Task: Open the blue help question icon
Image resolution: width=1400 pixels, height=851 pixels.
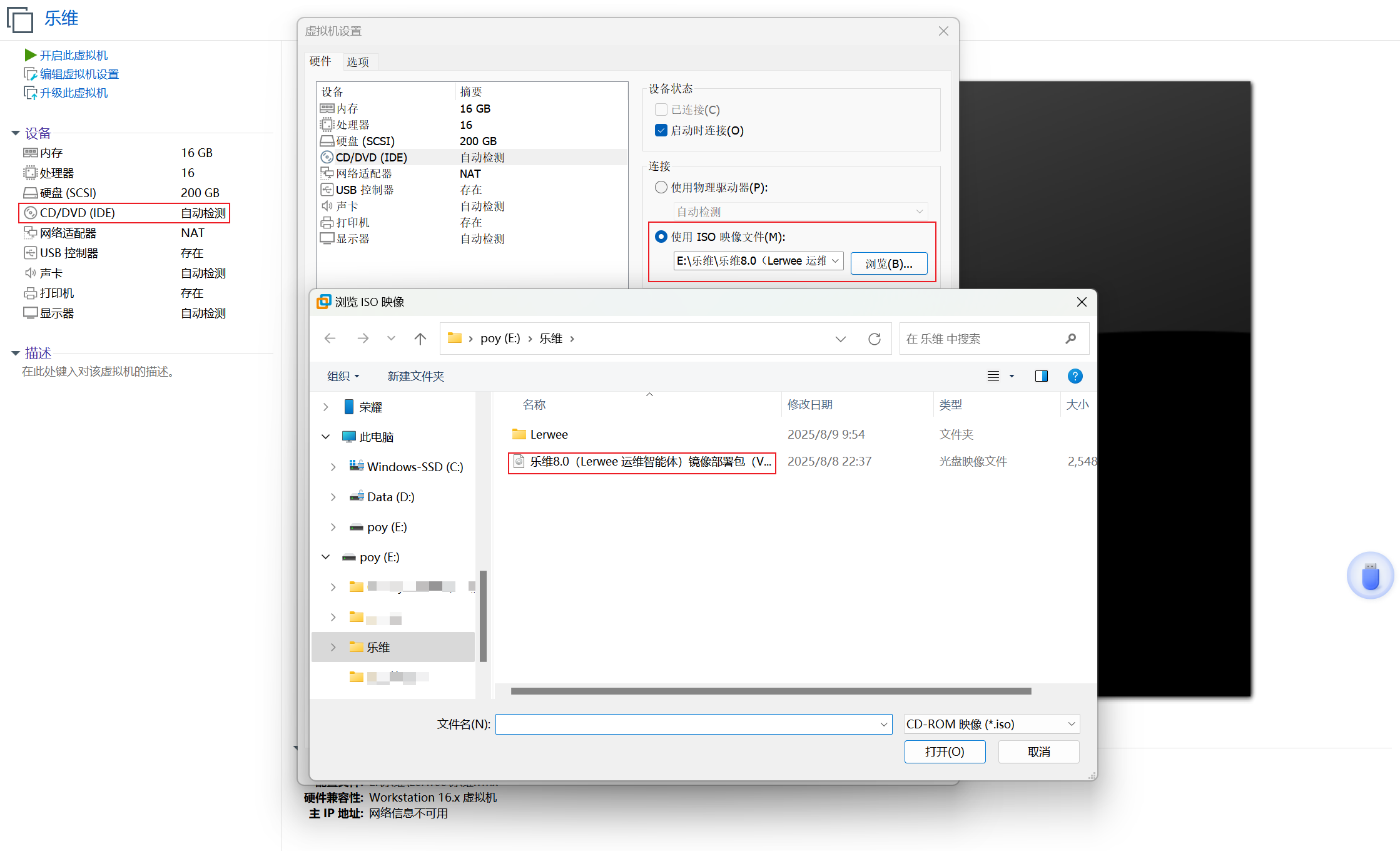Action: 1075,376
